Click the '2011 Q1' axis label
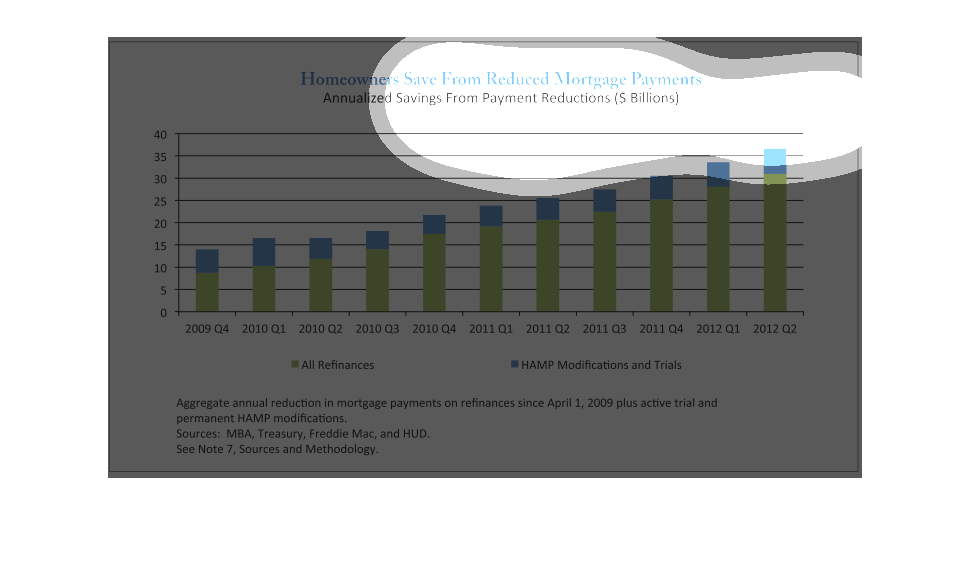 491,329
